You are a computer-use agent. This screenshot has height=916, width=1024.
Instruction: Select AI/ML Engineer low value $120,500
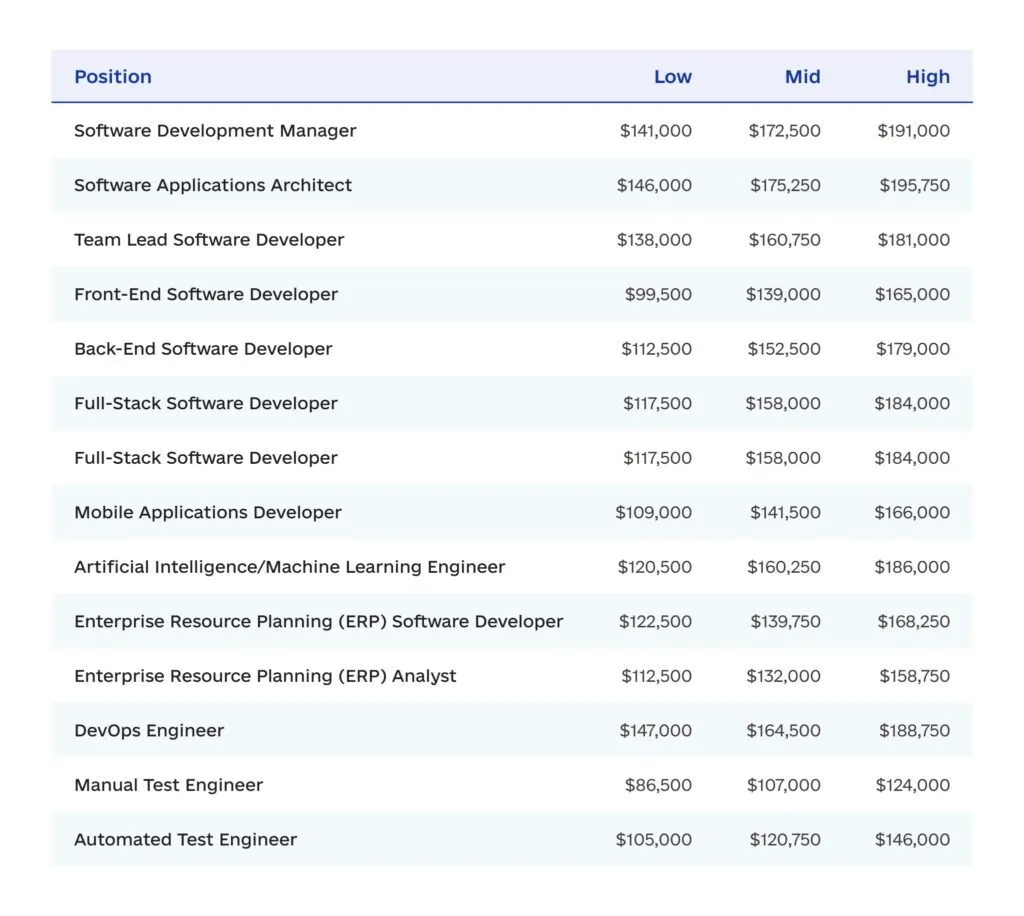[655, 567]
